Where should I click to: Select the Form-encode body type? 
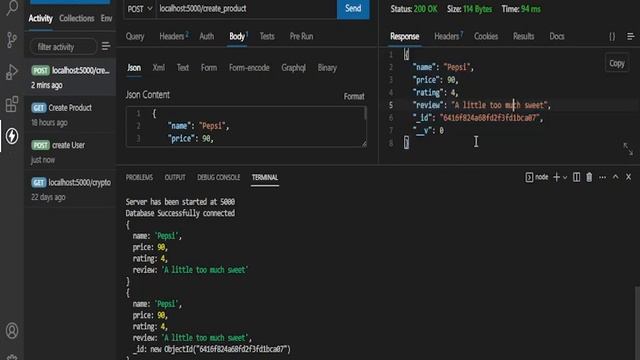[249, 68]
